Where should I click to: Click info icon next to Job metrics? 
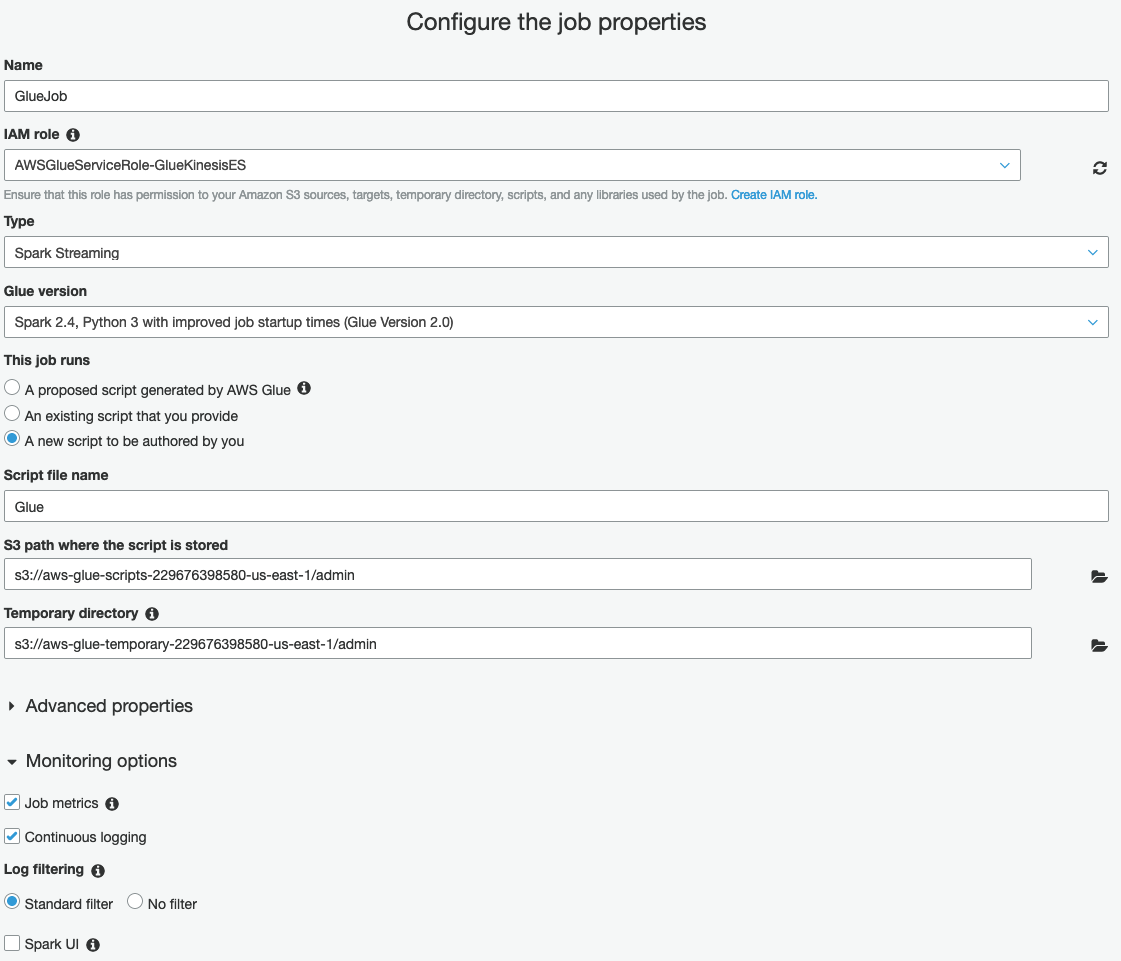(112, 804)
